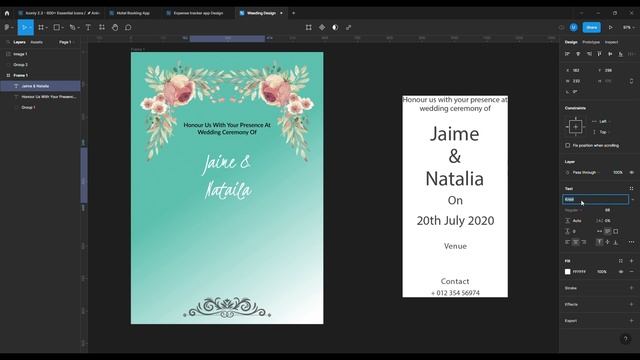Screen dimensions: 640x360
Task: Toggle fill visibility eye icon
Action: (621, 271)
